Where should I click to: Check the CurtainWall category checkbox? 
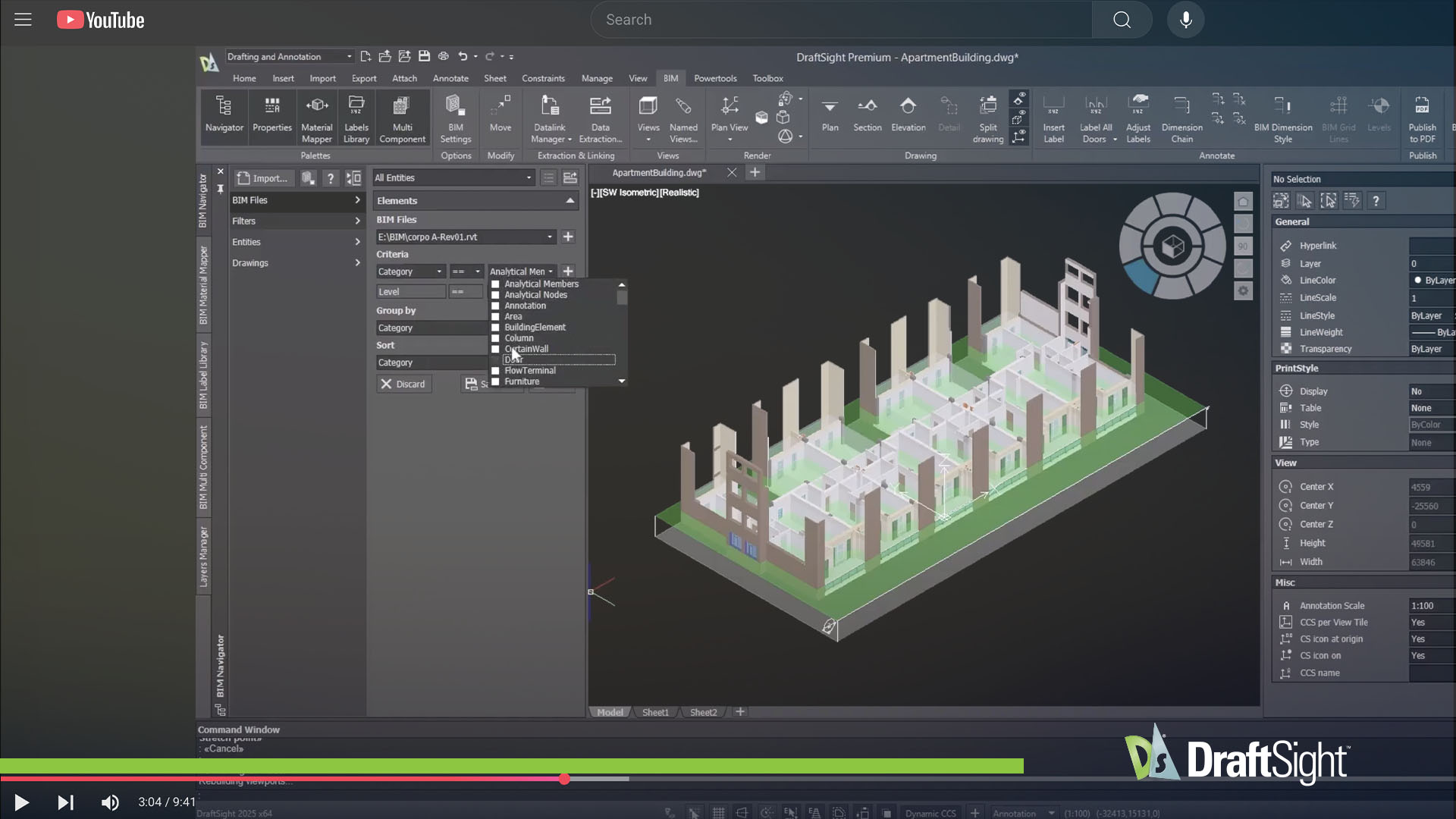click(495, 349)
